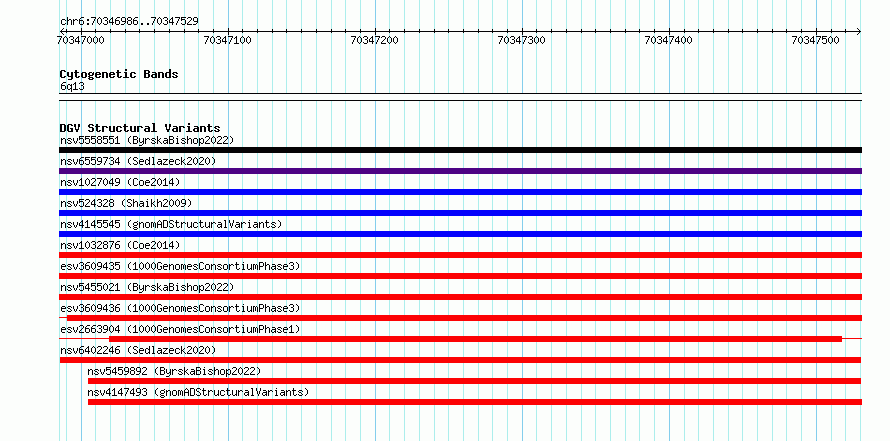Click the red nsv6402246 variant bar

pos(460,360)
